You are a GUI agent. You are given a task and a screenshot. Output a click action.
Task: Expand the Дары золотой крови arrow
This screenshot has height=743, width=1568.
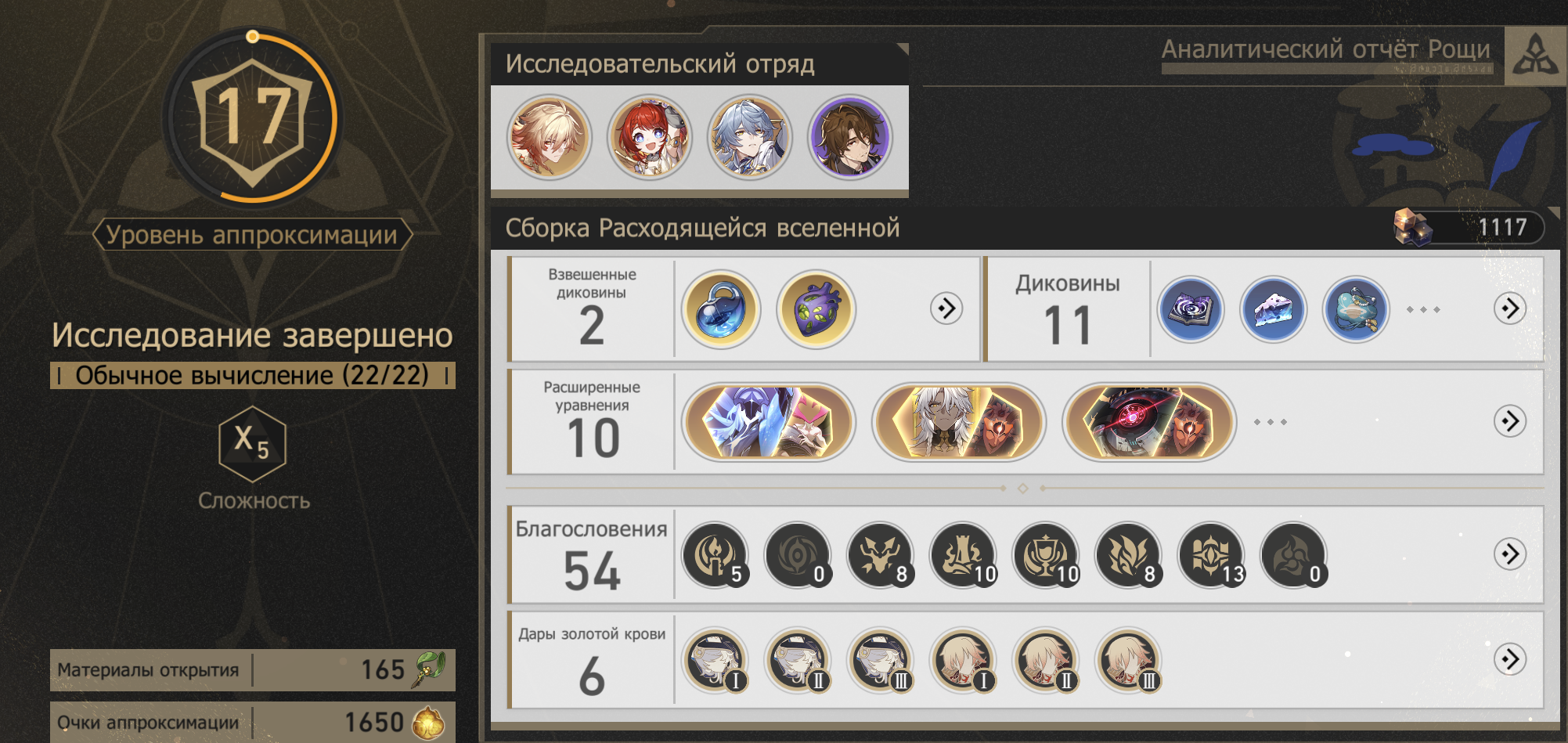1510,659
